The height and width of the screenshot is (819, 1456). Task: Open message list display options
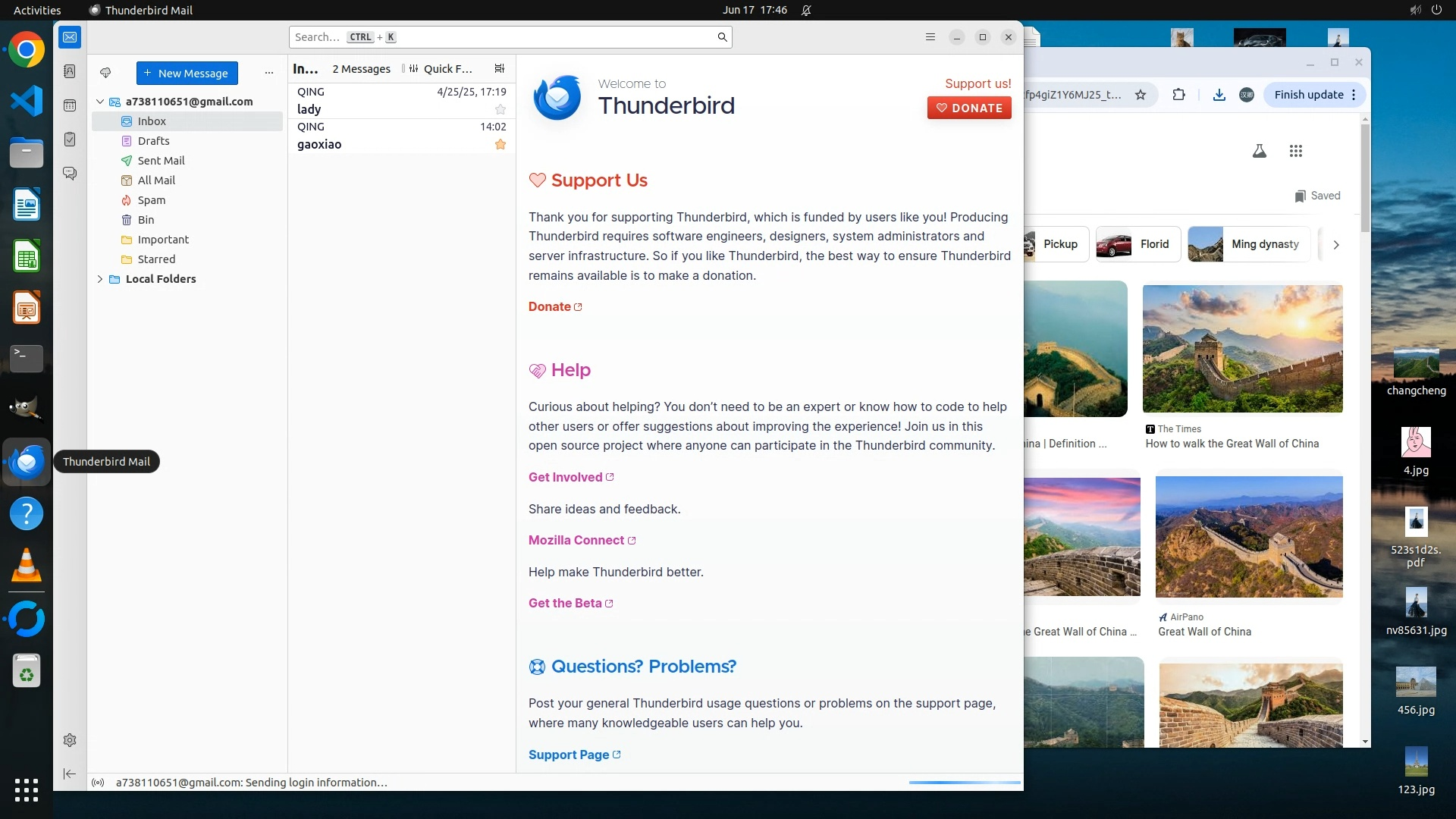click(x=499, y=68)
